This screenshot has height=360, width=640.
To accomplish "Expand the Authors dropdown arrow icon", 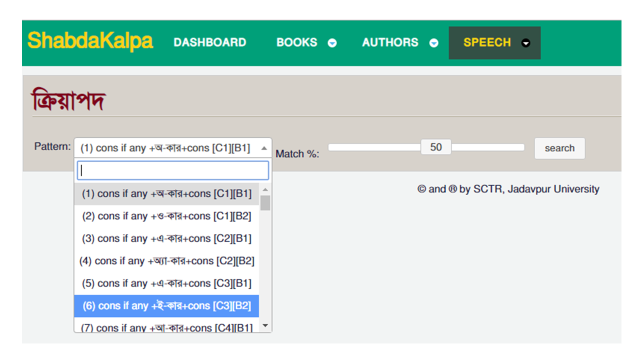I will (x=434, y=43).
